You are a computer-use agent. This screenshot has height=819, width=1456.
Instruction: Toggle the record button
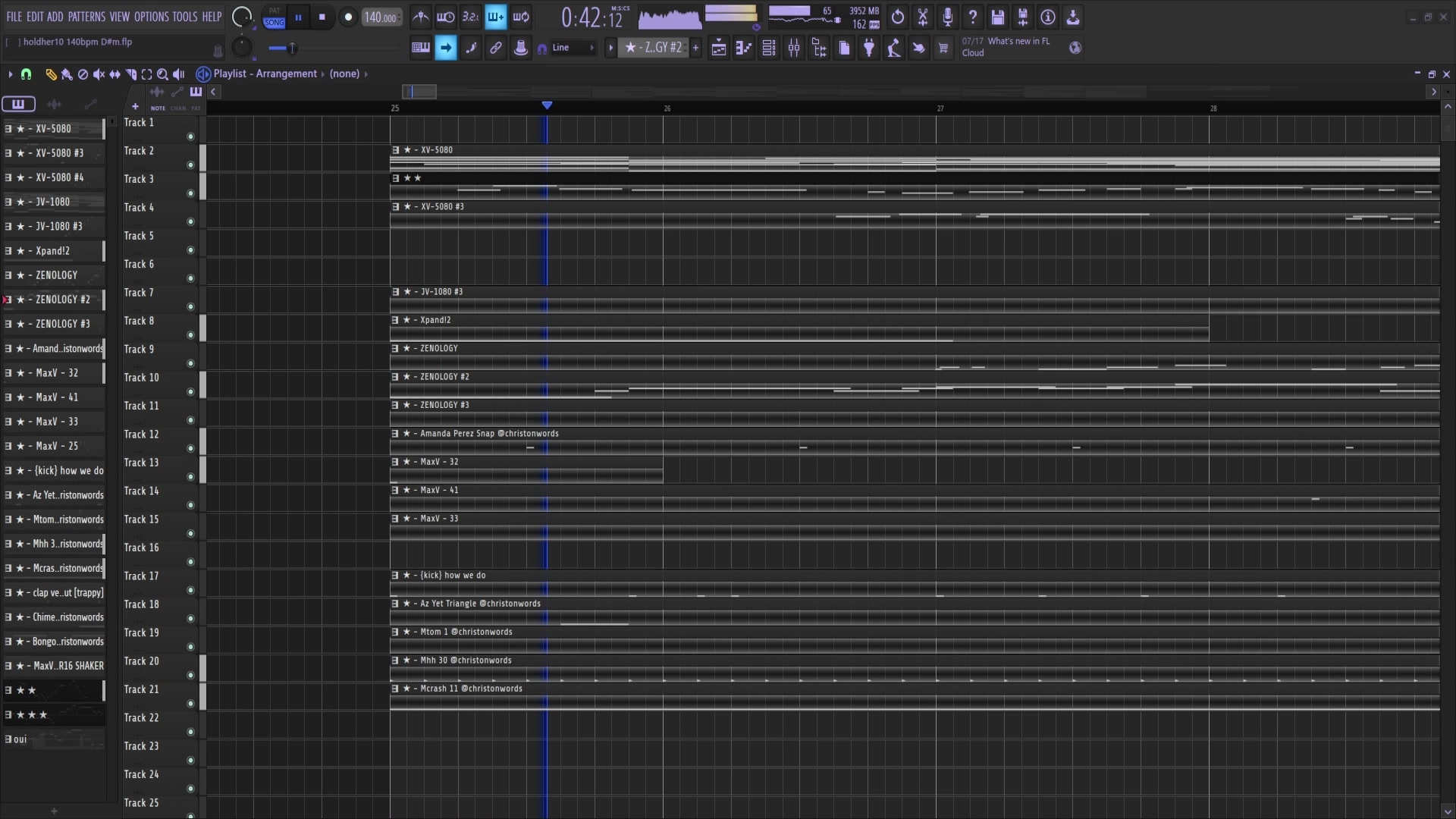pos(348,17)
